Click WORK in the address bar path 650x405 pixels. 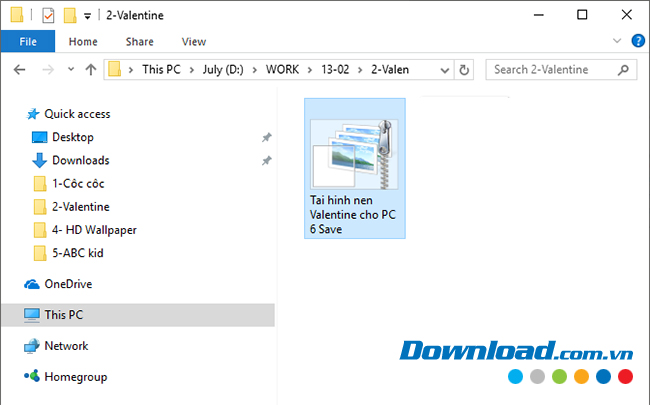282,70
